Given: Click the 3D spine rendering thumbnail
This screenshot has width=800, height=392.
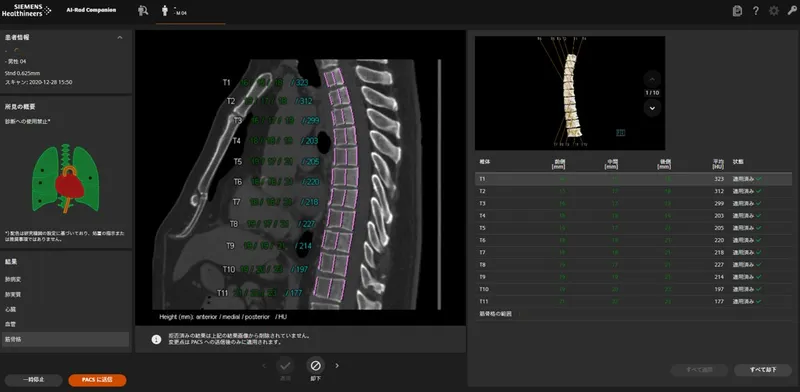Looking at the screenshot, I should (x=569, y=93).
